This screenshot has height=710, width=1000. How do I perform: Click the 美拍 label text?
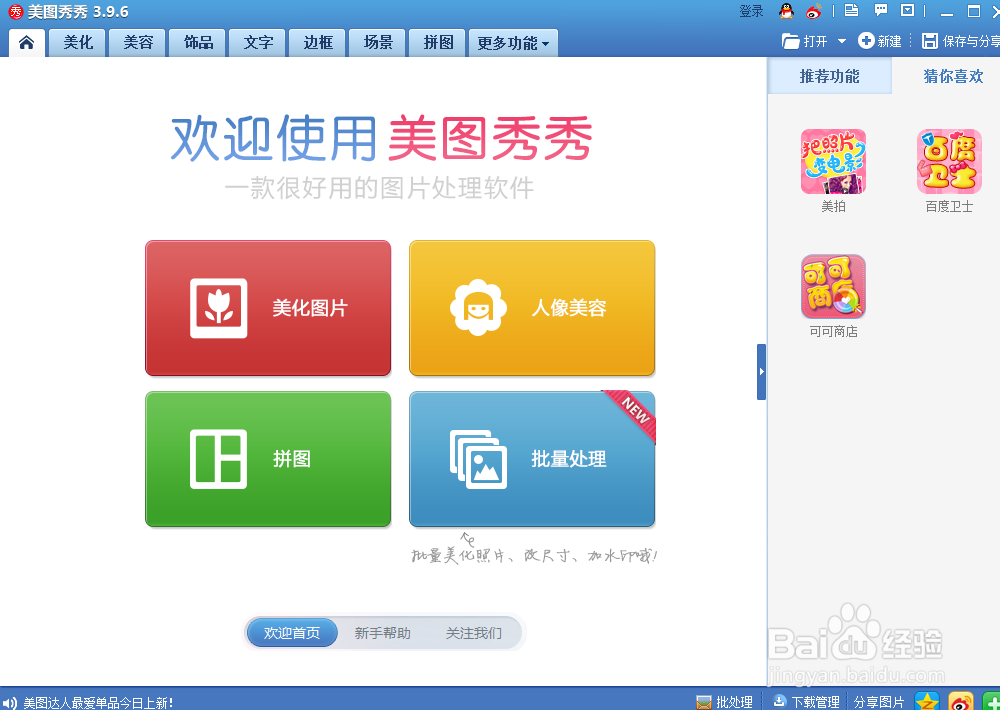[833, 206]
